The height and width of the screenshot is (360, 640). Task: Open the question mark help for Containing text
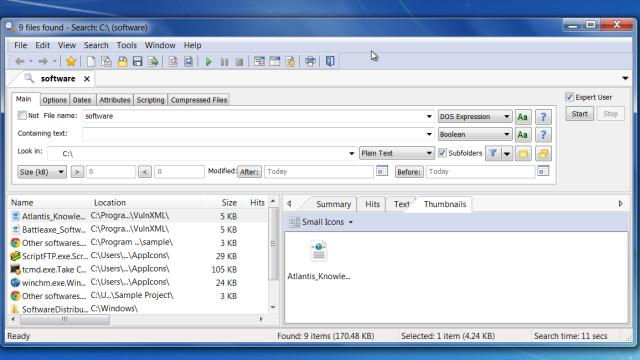pyautogui.click(x=543, y=135)
